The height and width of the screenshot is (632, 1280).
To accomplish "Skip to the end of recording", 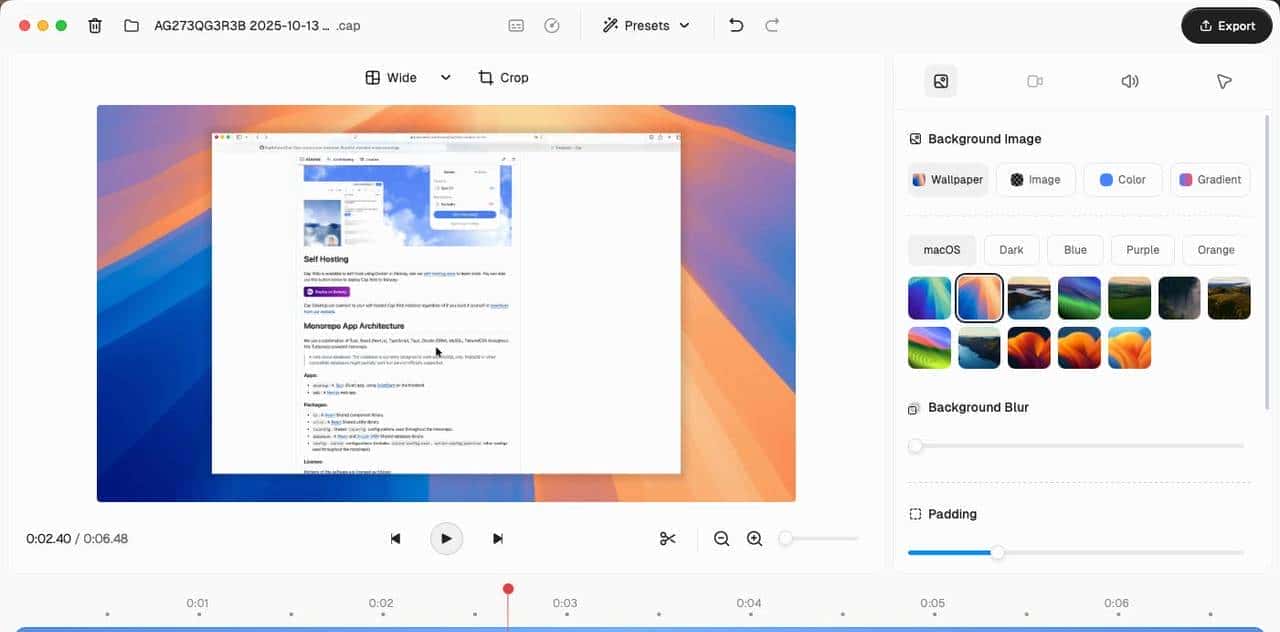I will point(498,539).
